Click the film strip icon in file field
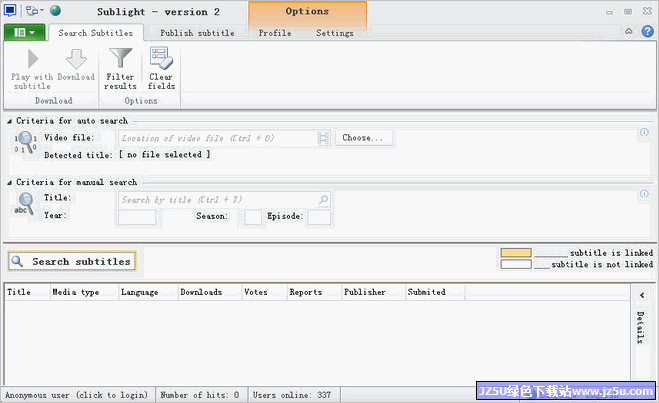Viewport: 659px width, 403px height. [323, 138]
